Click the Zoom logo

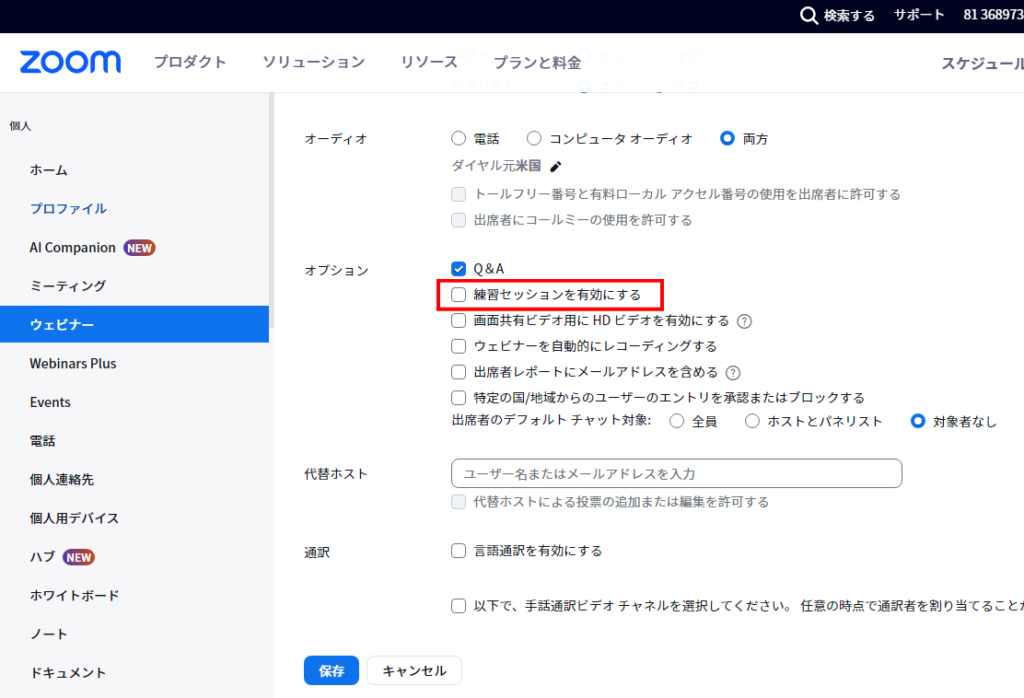tap(70, 62)
